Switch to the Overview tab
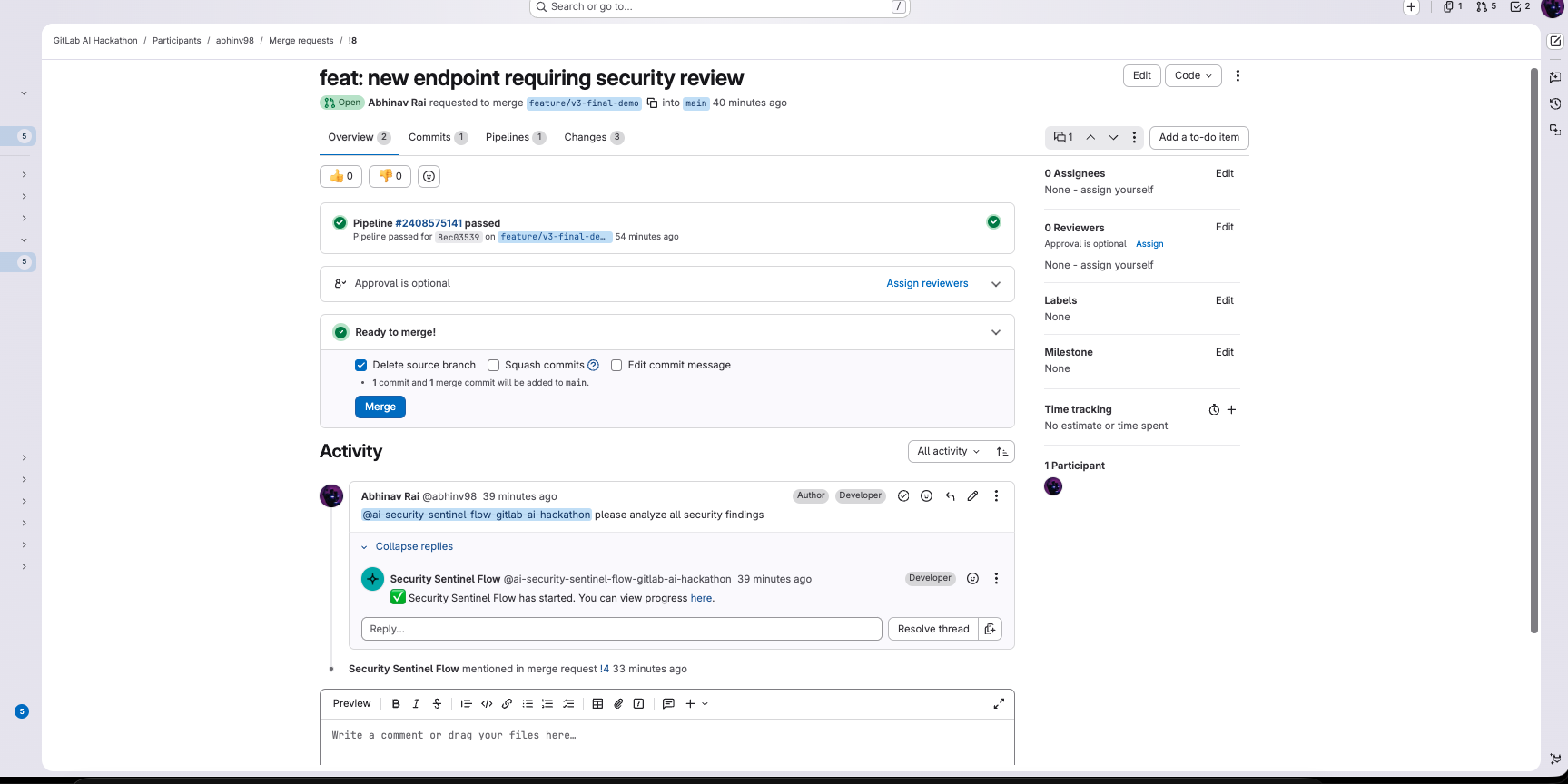 tap(359, 138)
